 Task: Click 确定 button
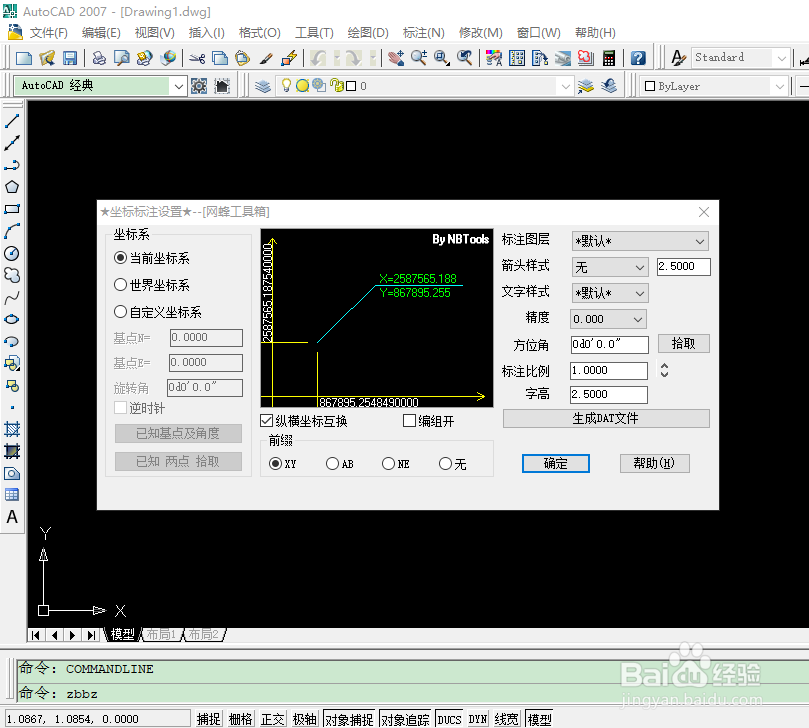(556, 463)
